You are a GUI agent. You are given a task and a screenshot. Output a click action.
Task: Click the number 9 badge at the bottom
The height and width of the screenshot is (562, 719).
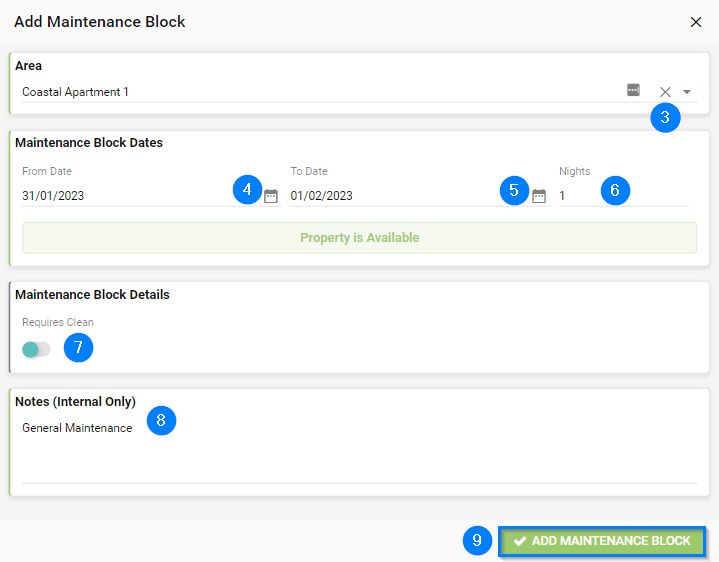477,541
